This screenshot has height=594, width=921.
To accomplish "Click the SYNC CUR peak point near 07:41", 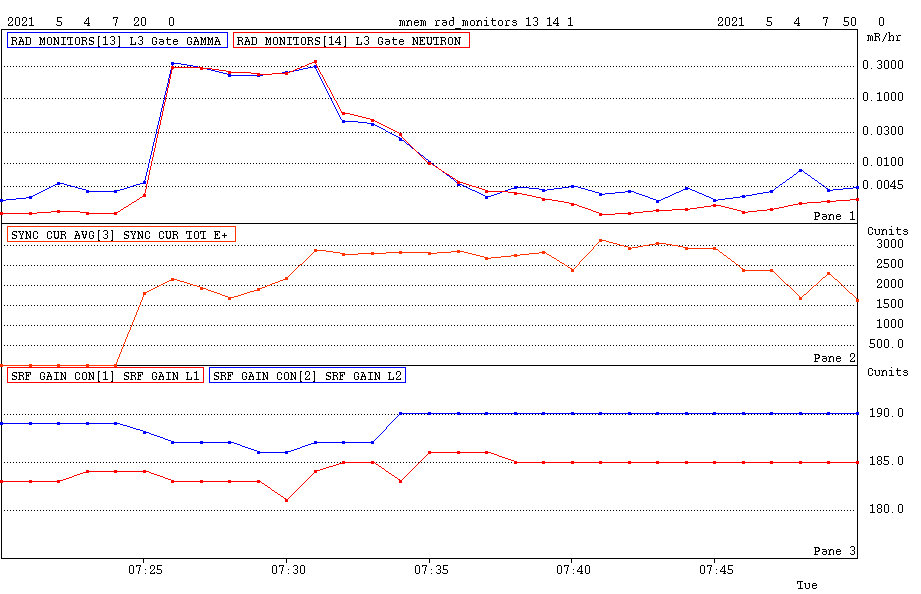I will (601, 240).
